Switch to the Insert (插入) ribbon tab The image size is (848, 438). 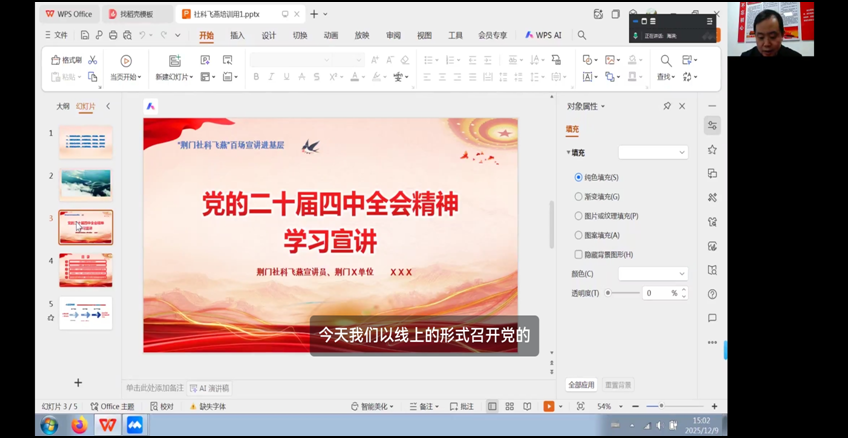237,35
